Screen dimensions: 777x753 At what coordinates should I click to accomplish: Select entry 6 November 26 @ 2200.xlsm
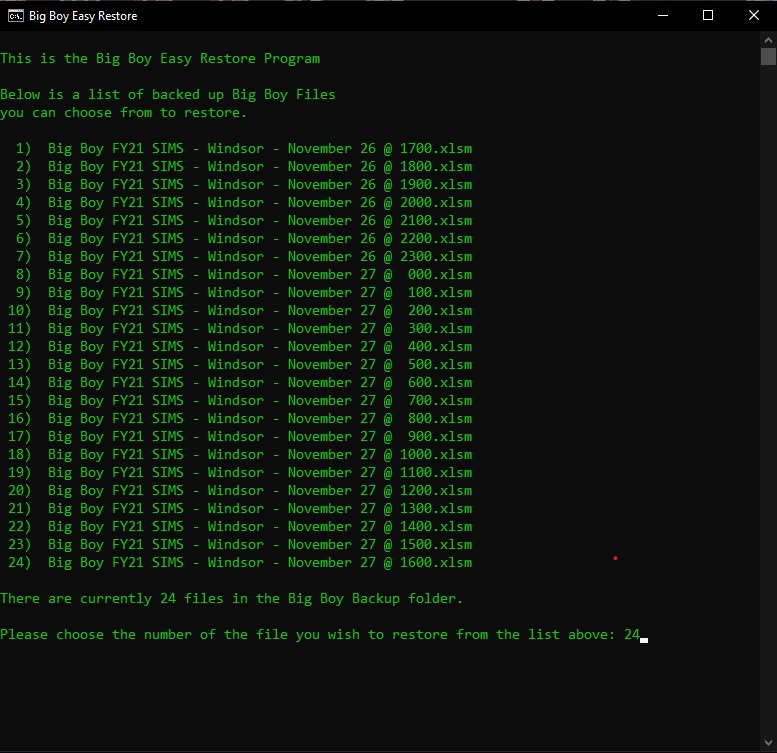pos(244,238)
